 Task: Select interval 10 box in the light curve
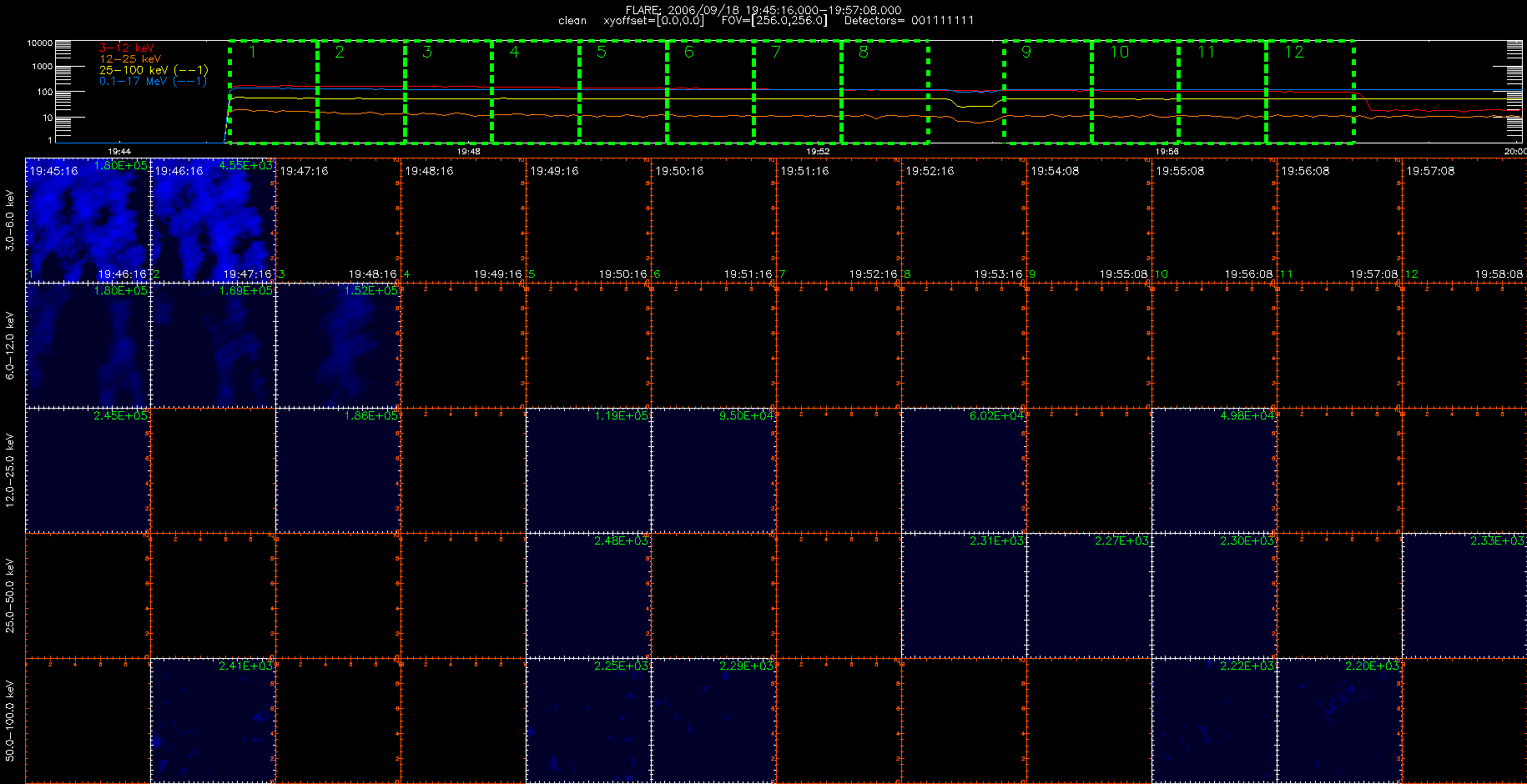pyautogui.click(x=1136, y=92)
